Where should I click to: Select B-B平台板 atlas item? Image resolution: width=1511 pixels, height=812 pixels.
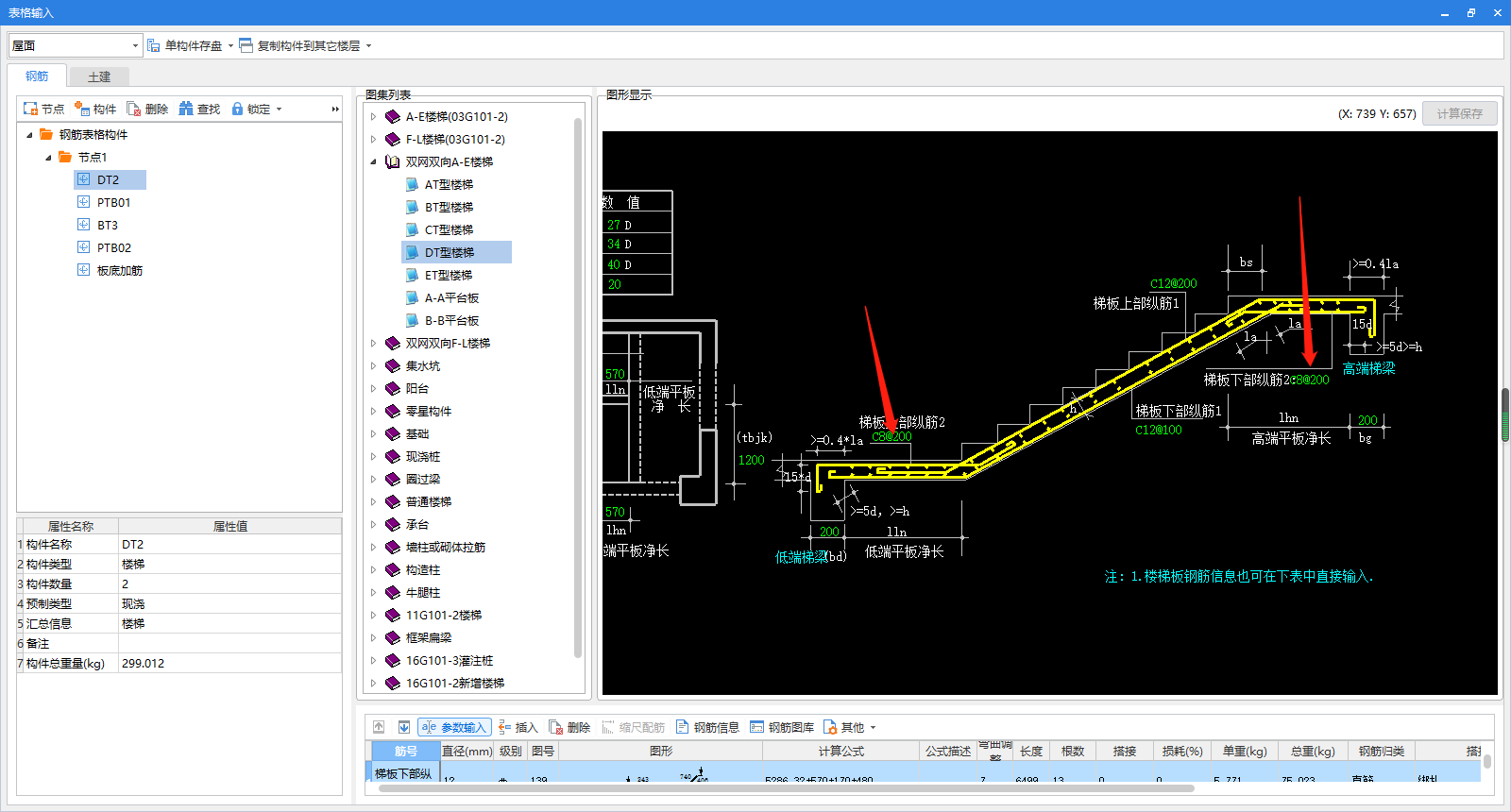(451, 321)
